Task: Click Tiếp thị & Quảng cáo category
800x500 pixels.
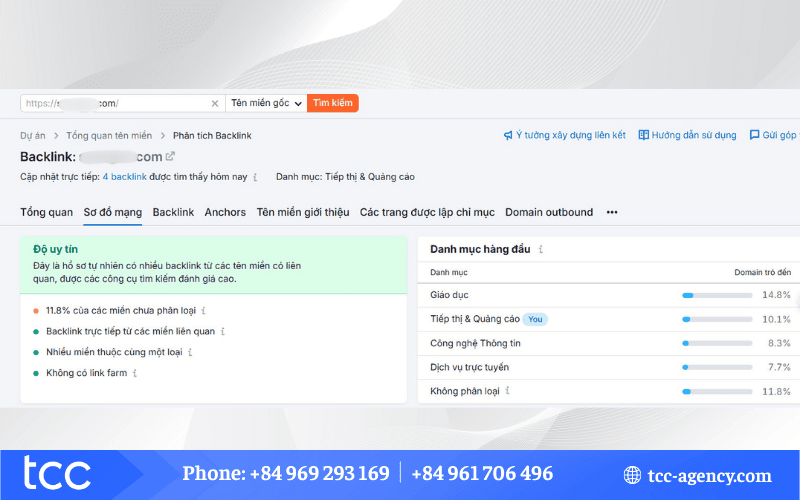Action: point(475,319)
